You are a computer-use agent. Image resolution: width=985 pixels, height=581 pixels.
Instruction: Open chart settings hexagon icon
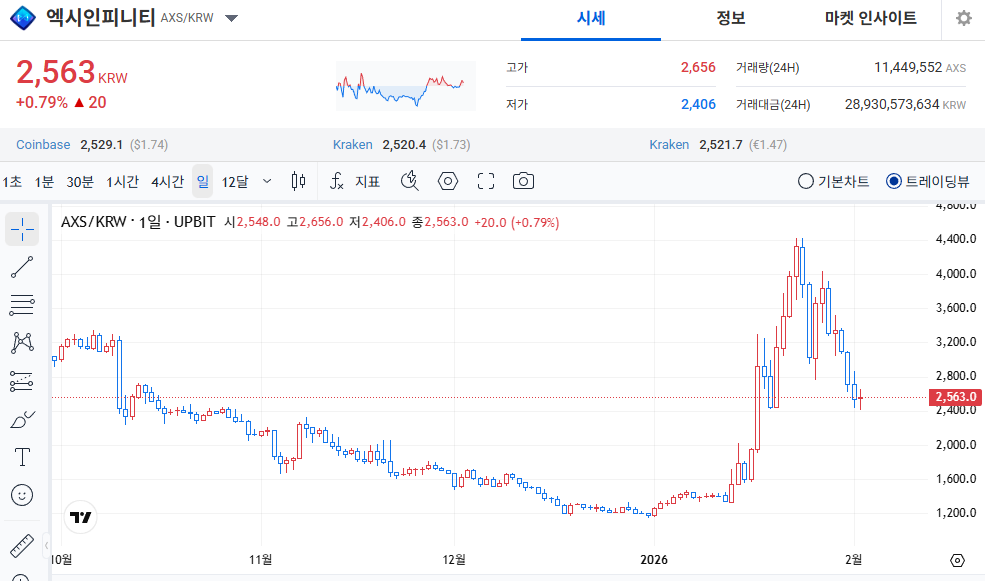448,181
